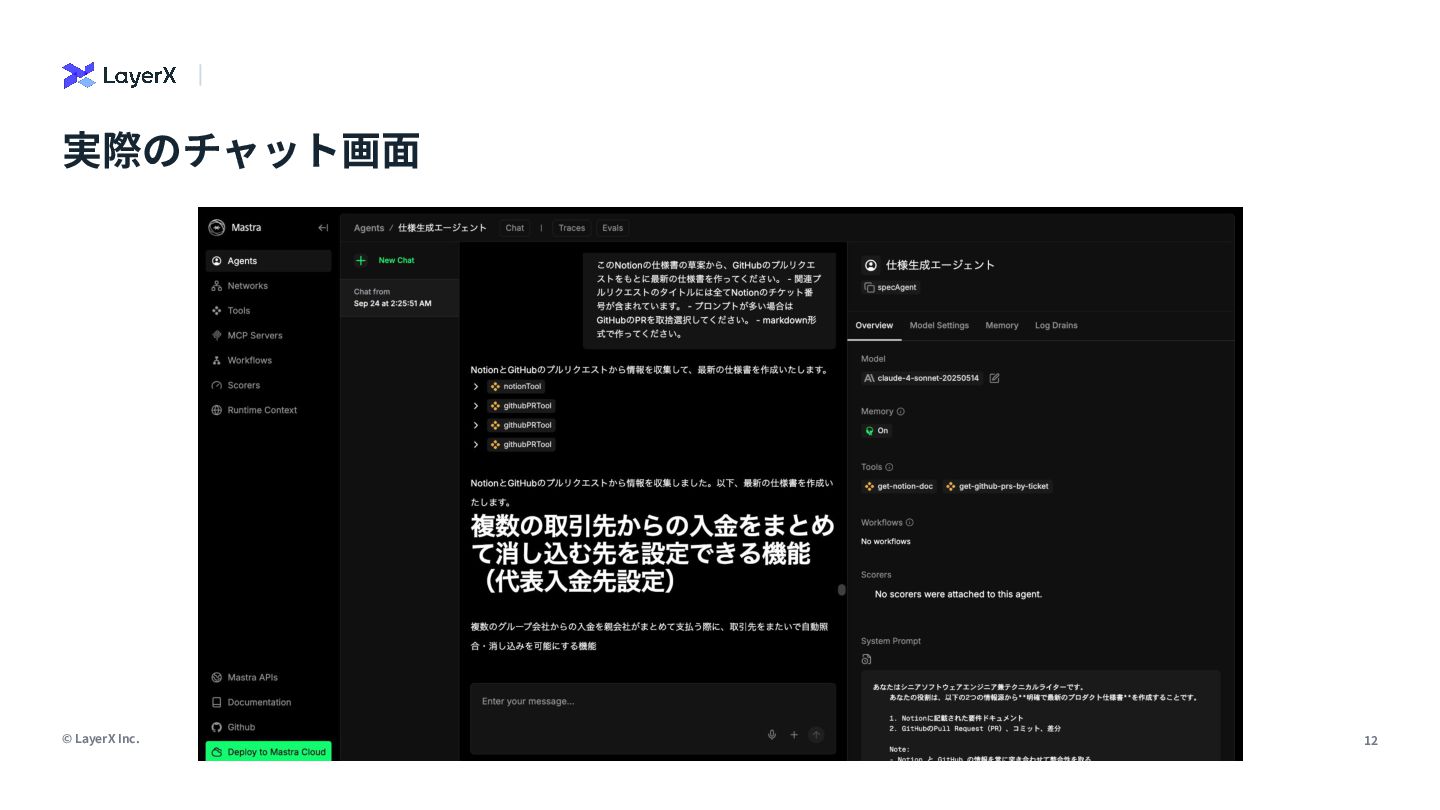Click the Mastra logo icon
The image size is (1440, 810).
point(216,228)
